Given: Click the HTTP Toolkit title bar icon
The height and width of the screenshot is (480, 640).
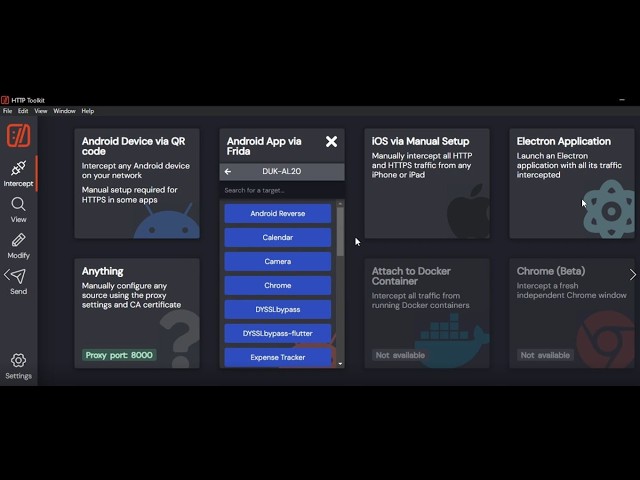Looking at the screenshot, I should point(5,100).
